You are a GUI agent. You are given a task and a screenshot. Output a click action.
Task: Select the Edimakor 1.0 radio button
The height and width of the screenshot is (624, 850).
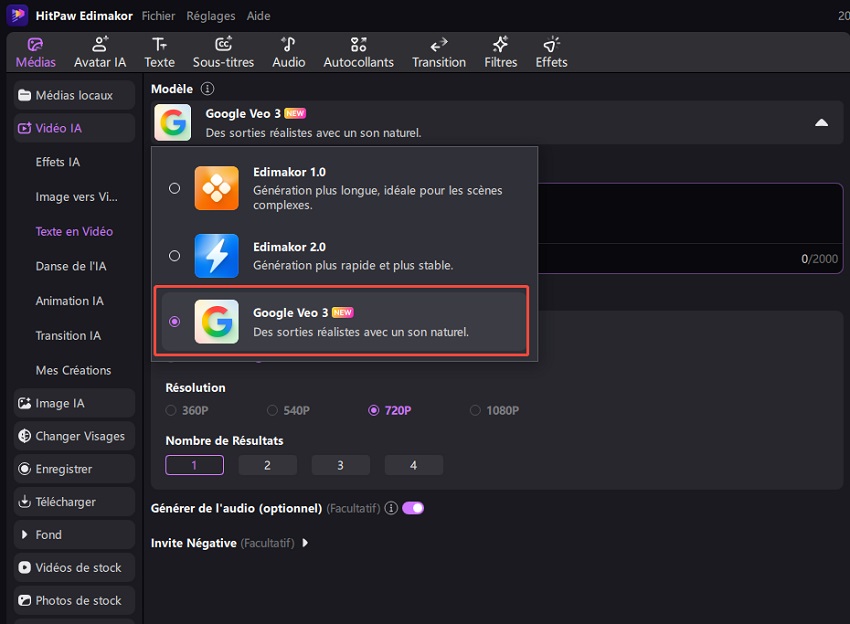[x=174, y=188]
